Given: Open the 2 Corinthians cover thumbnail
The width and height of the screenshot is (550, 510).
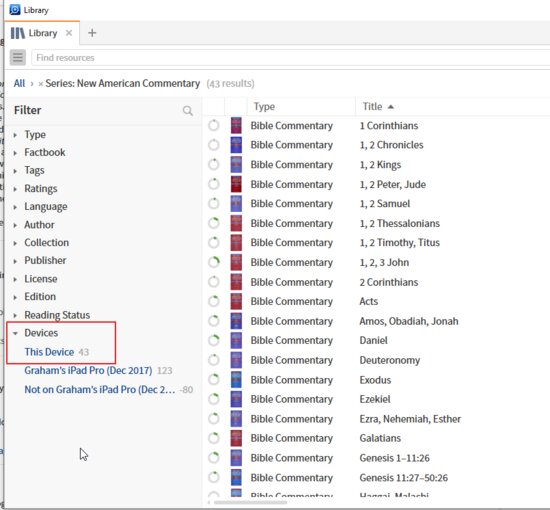Looking at the screenshot, I should pos(236,282).
